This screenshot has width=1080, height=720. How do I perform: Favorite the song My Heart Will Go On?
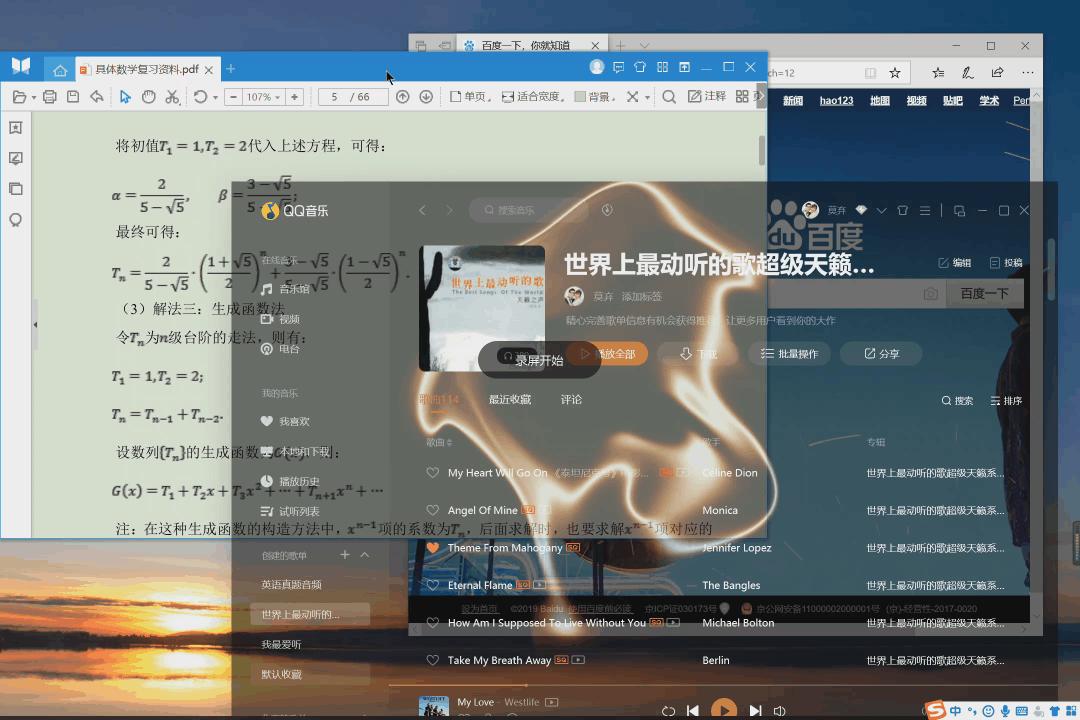click(432, 472)
